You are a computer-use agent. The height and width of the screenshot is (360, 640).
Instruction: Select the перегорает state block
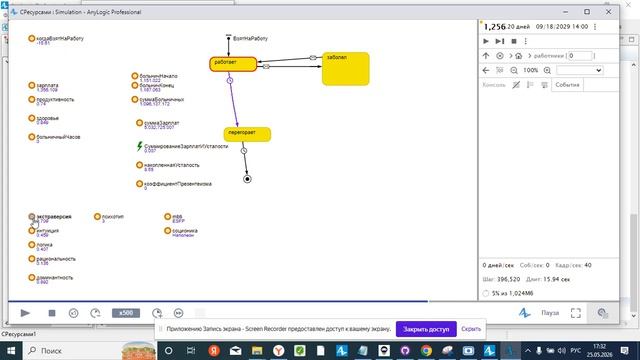click(x=247, y=134)
